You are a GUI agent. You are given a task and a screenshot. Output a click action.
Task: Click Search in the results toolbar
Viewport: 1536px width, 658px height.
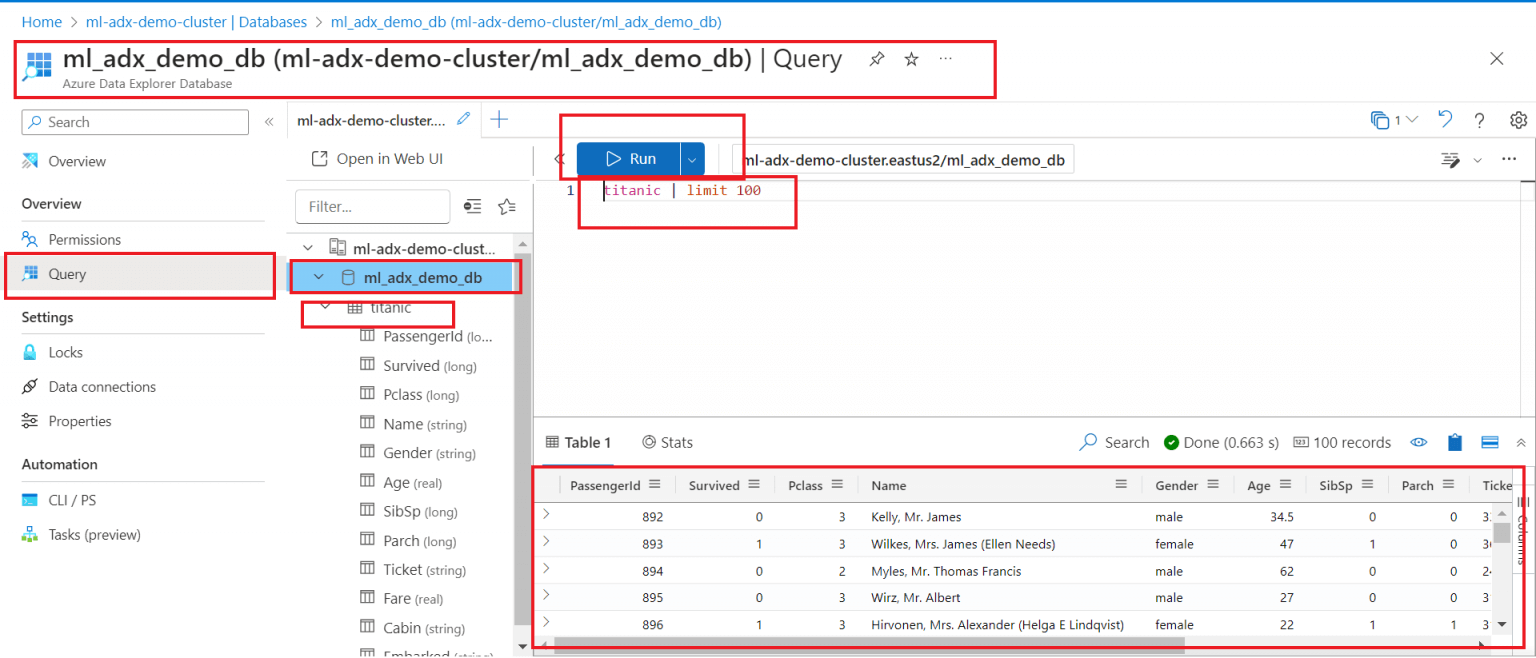1115,442
